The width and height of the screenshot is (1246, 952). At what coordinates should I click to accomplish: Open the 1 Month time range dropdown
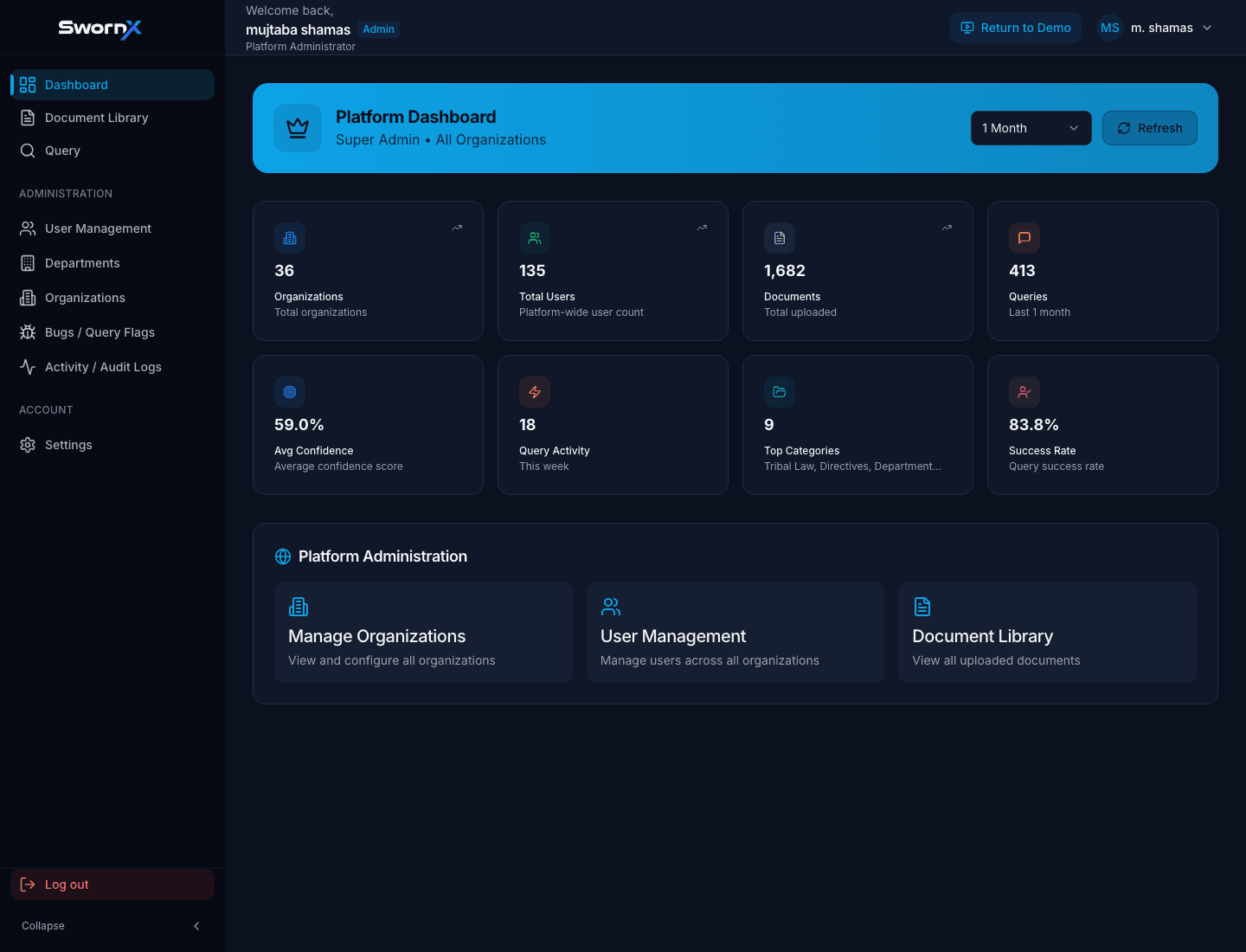1031,128
